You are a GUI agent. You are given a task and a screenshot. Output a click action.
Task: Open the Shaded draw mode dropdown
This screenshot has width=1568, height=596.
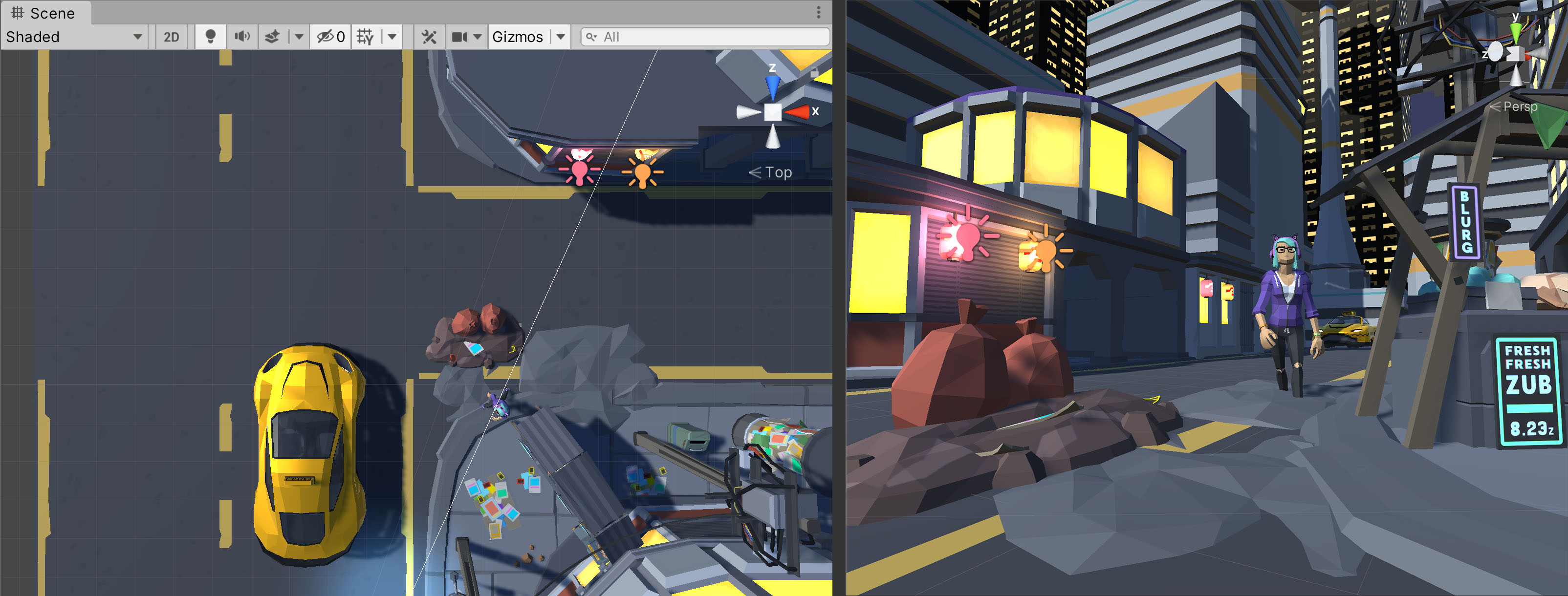(x=74, y=37)
